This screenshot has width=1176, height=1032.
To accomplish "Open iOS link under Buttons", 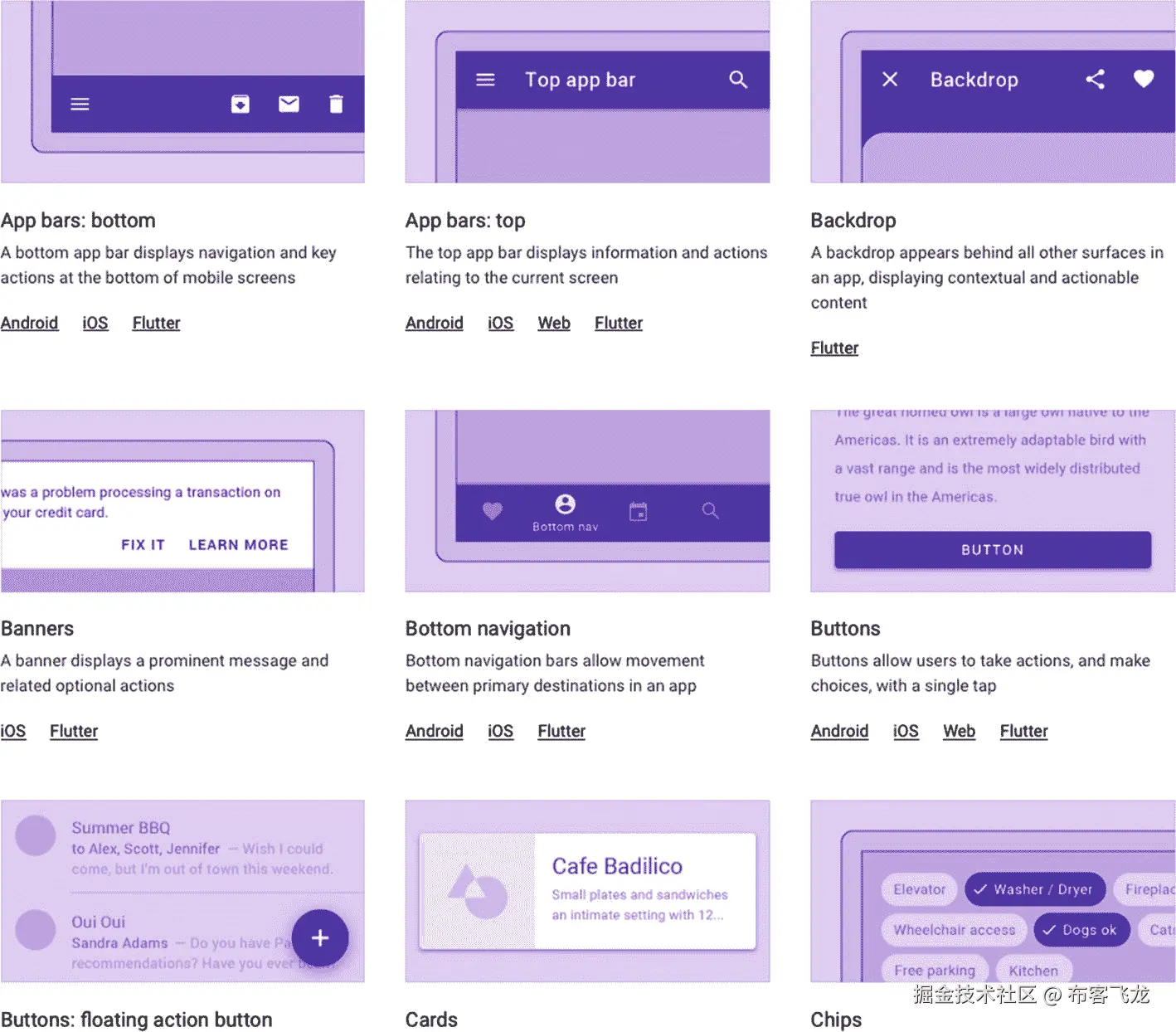I will click(906, 731).
